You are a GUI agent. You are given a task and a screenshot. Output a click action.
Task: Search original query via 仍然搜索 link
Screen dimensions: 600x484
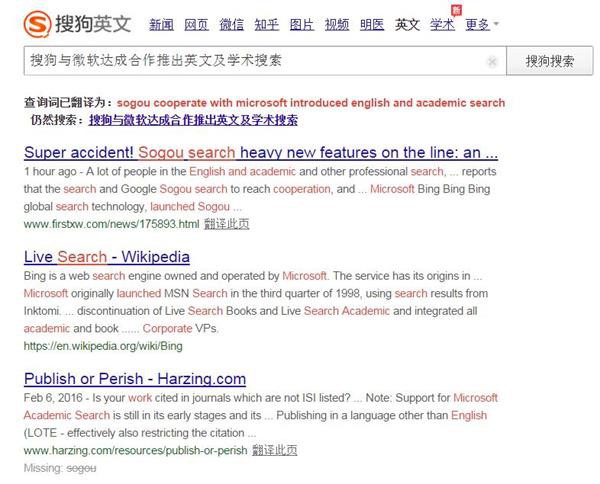193,120
